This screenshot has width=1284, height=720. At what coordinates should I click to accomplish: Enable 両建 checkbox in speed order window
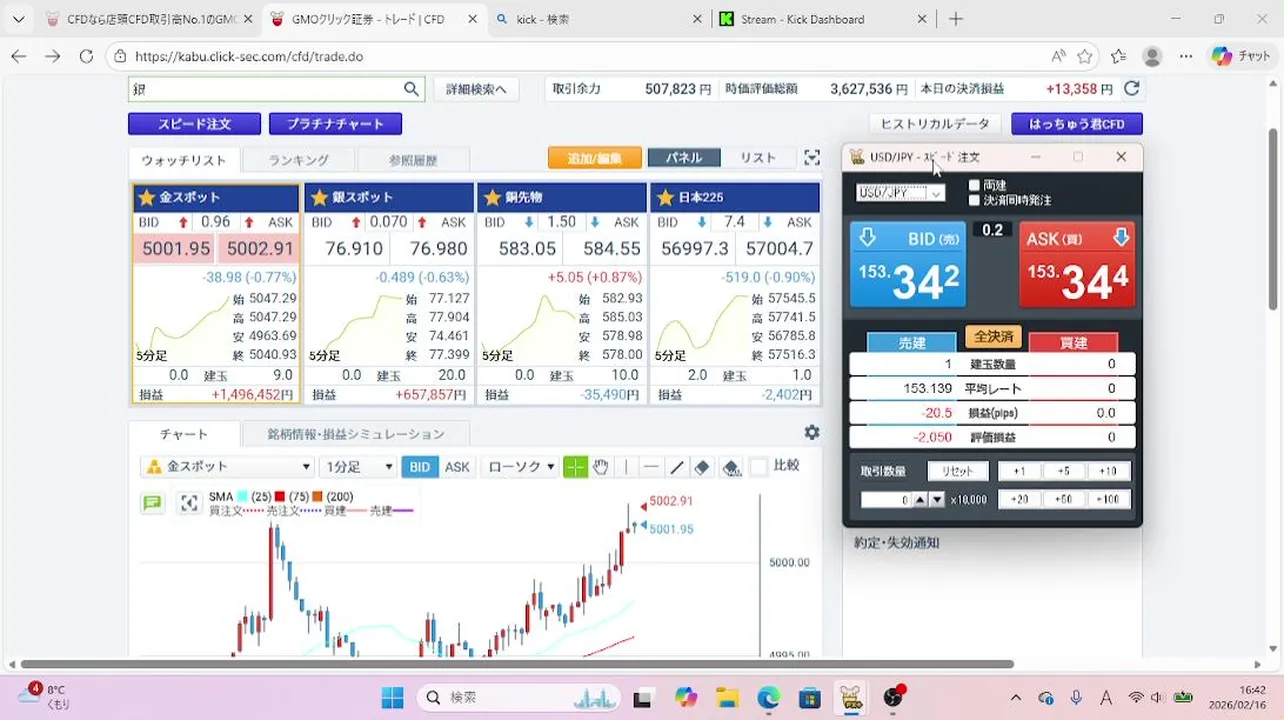[975, 185]
